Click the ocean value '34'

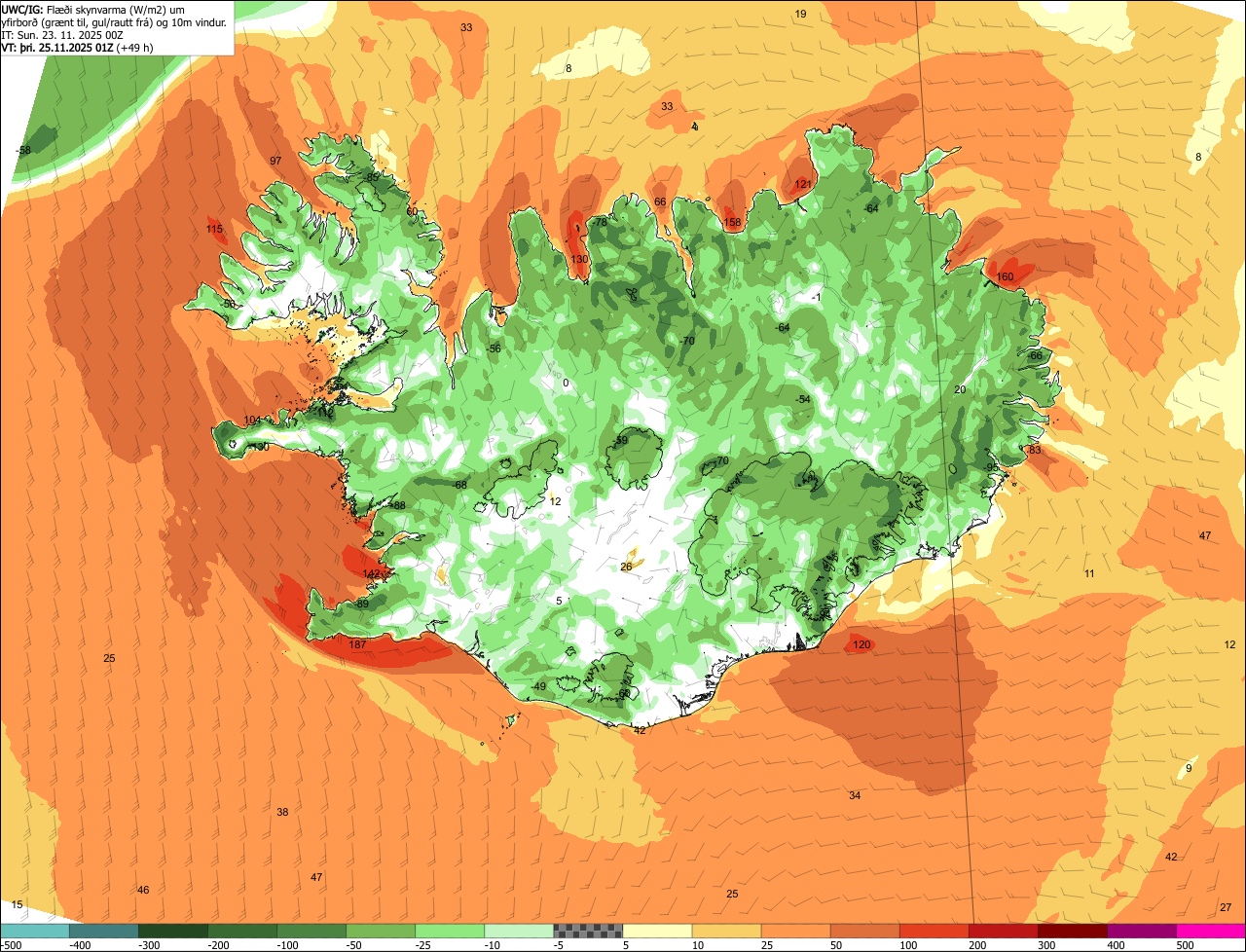click(x=855, y=795)
